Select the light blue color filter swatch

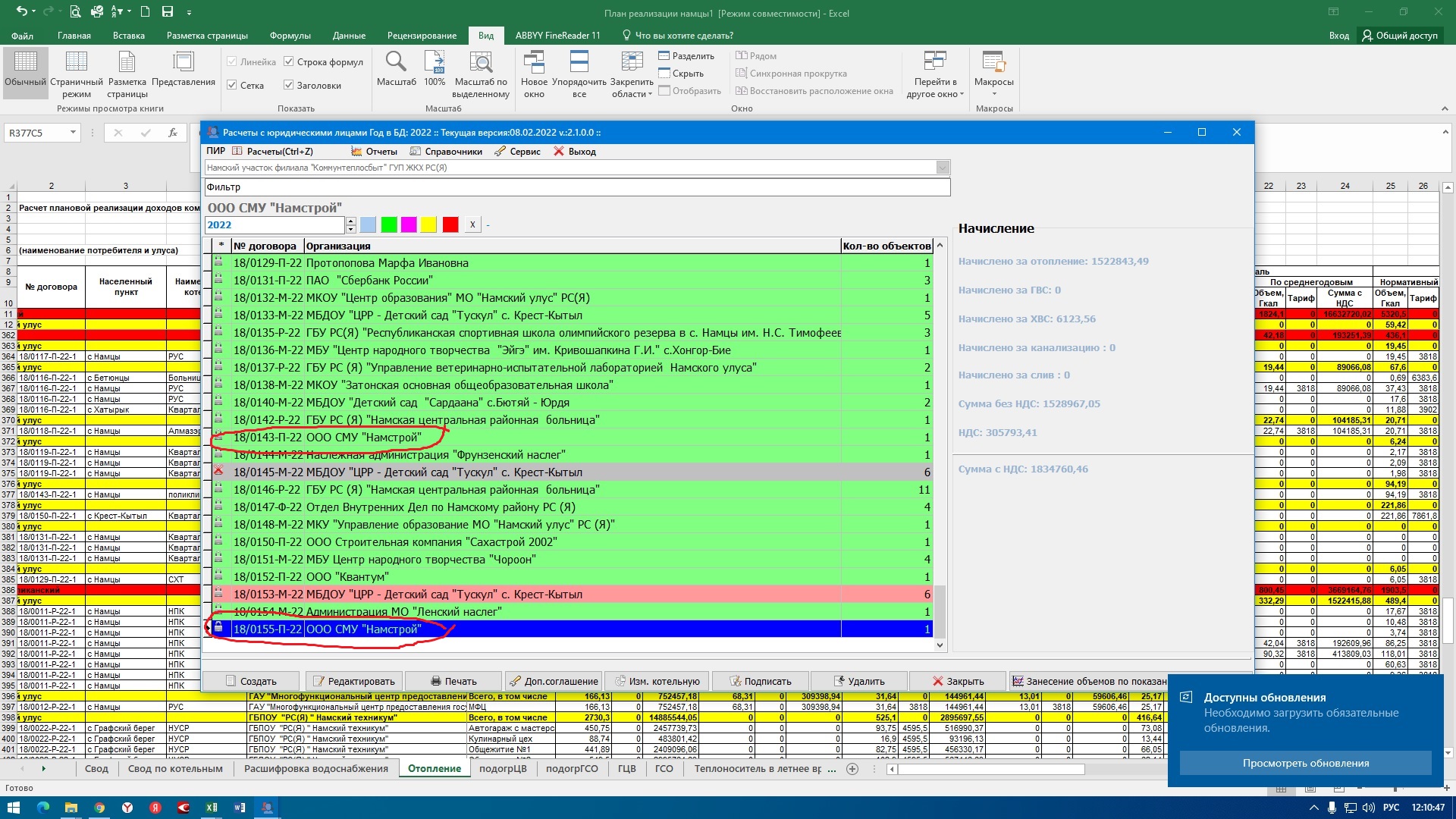368,224
